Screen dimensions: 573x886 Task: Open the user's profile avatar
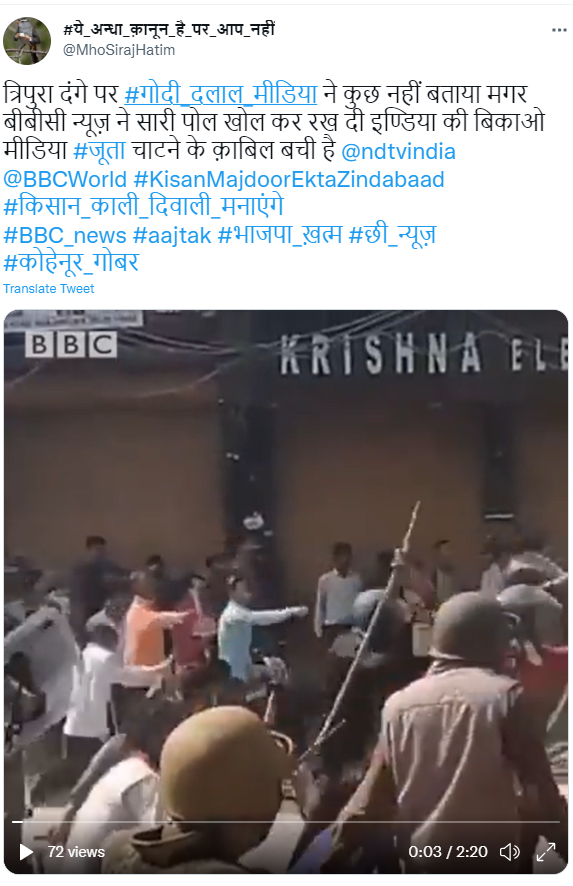pyautogui.click(x=27, y=41)
